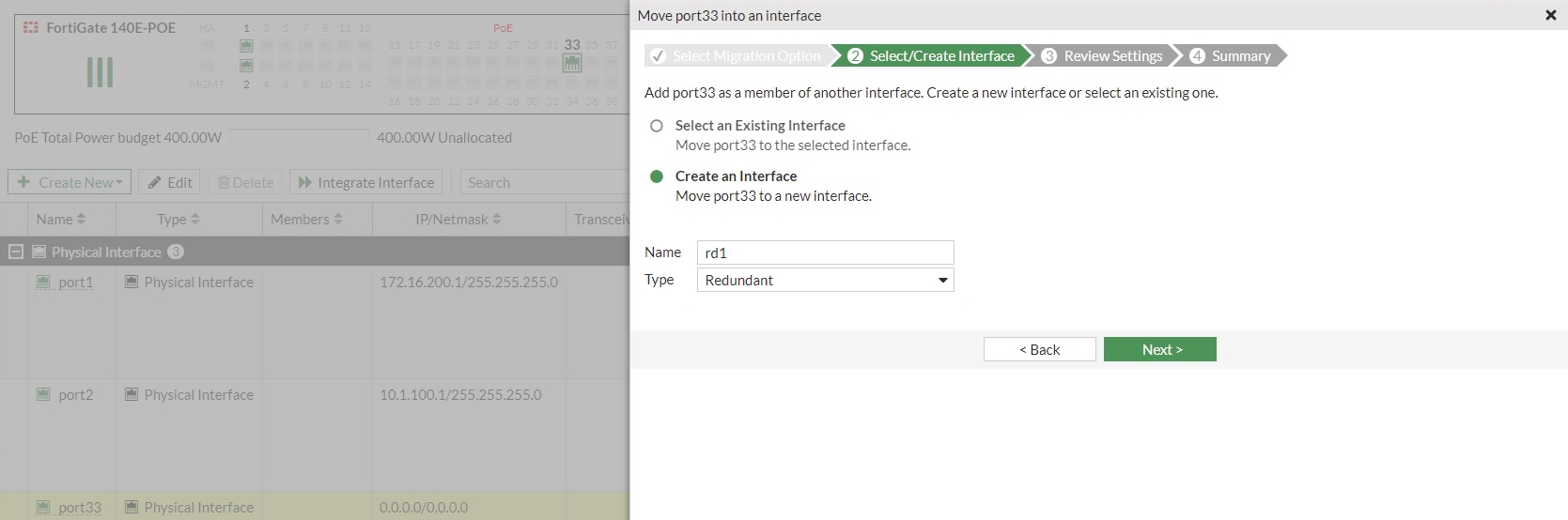
Task: Click the port2 interface icon in table
Action: tap(43, 394)
